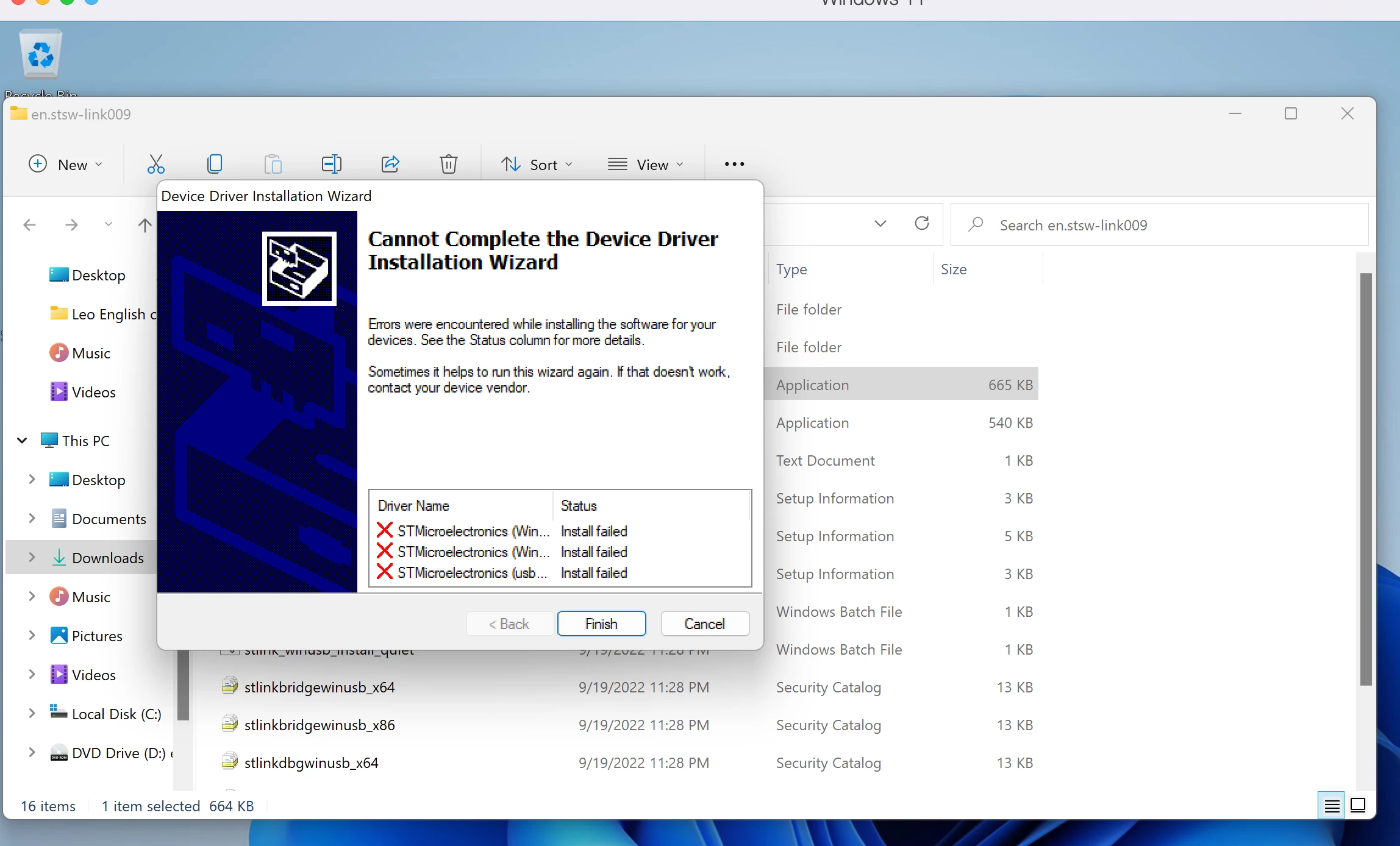Viewport: 1400px width, 846px height.
Task: Select the 665 KB Application row
Action: [901, 384]
